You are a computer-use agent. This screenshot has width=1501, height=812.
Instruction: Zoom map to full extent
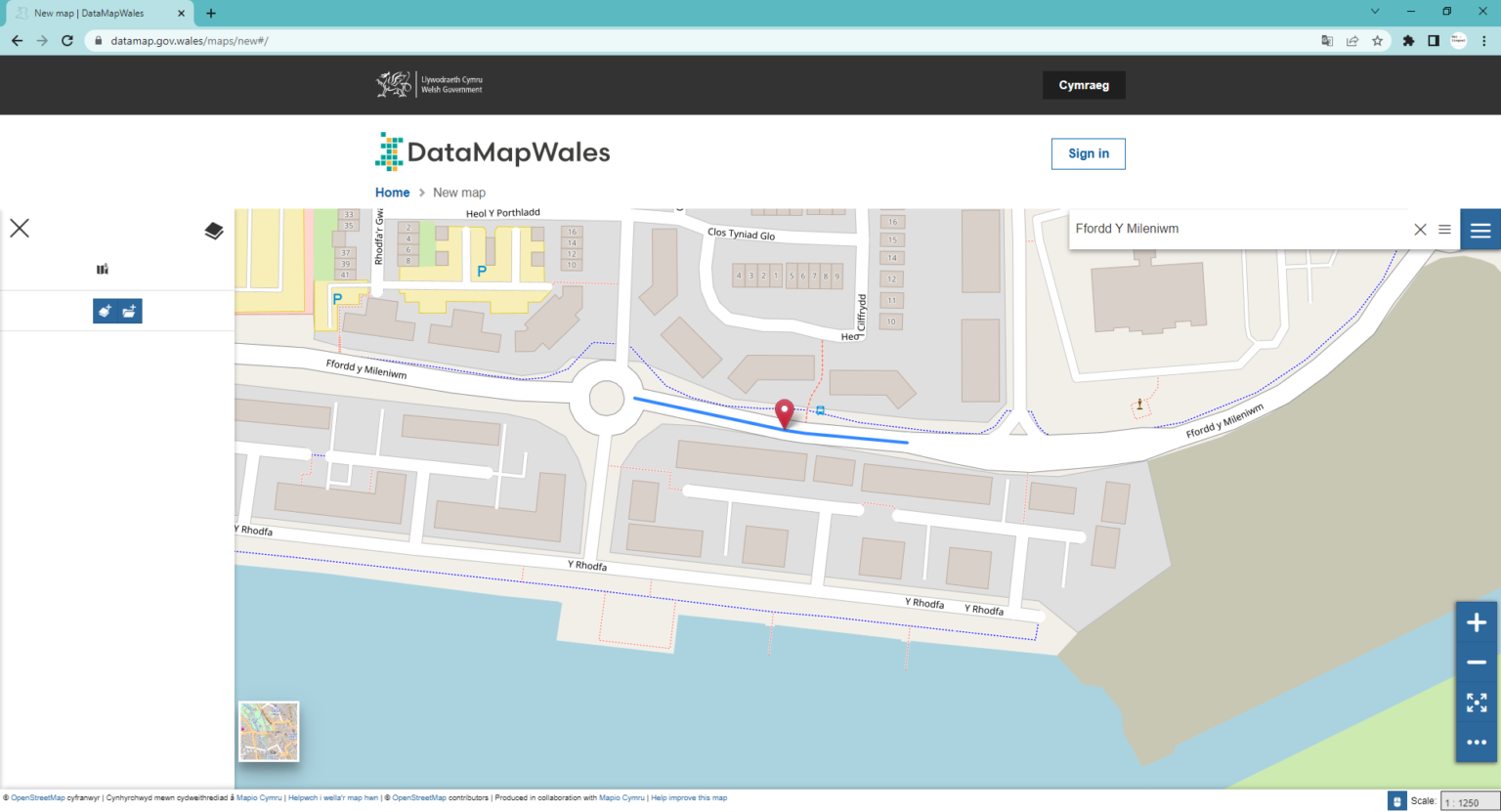pyautogui.click(x=1477, y=703)
